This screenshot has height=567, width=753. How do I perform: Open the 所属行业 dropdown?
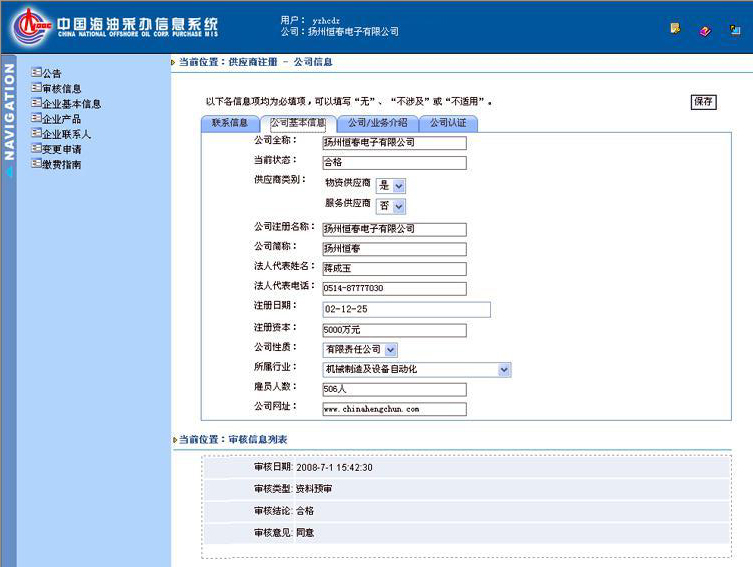click(417, 370)
